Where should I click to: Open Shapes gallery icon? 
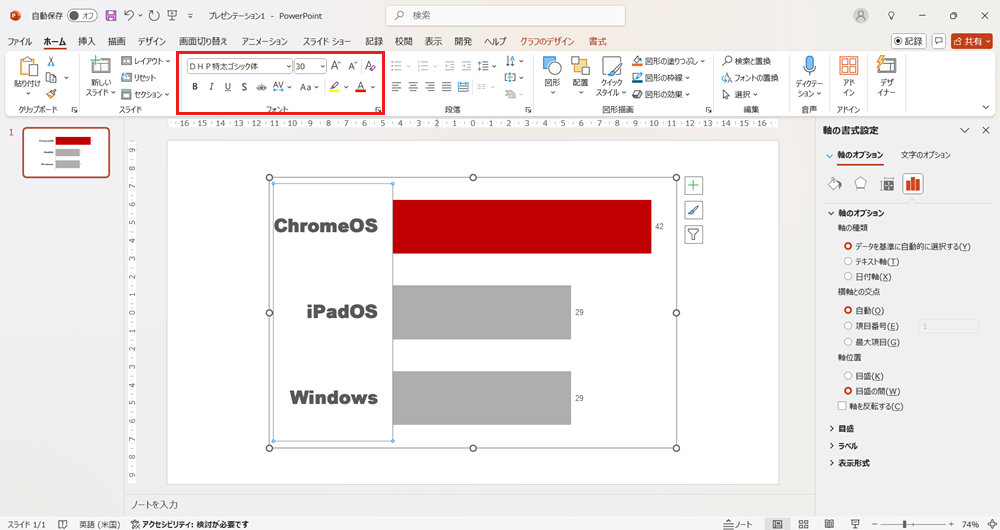pos(552,66)
